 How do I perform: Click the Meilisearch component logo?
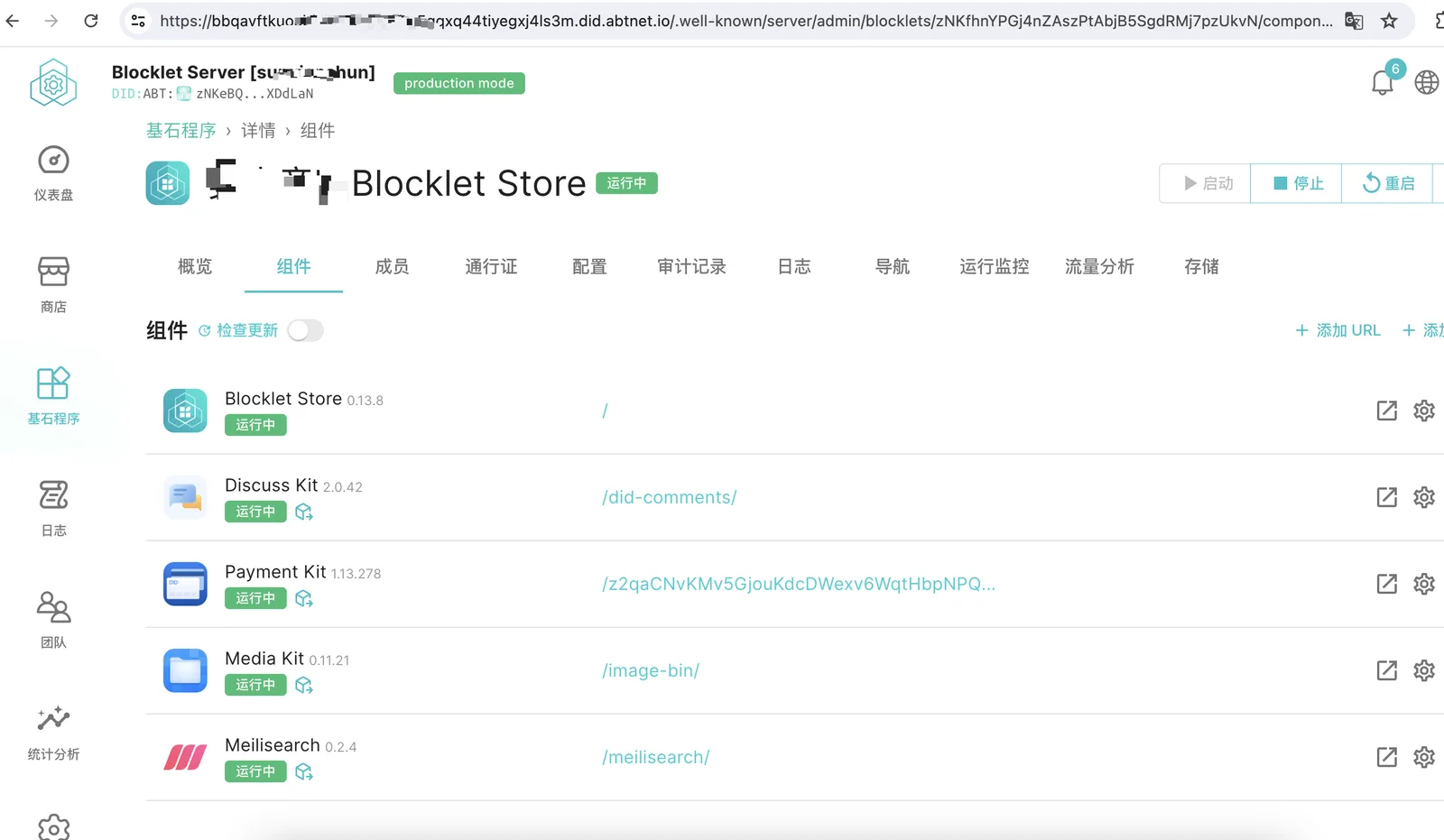click(x=185, y=757)
